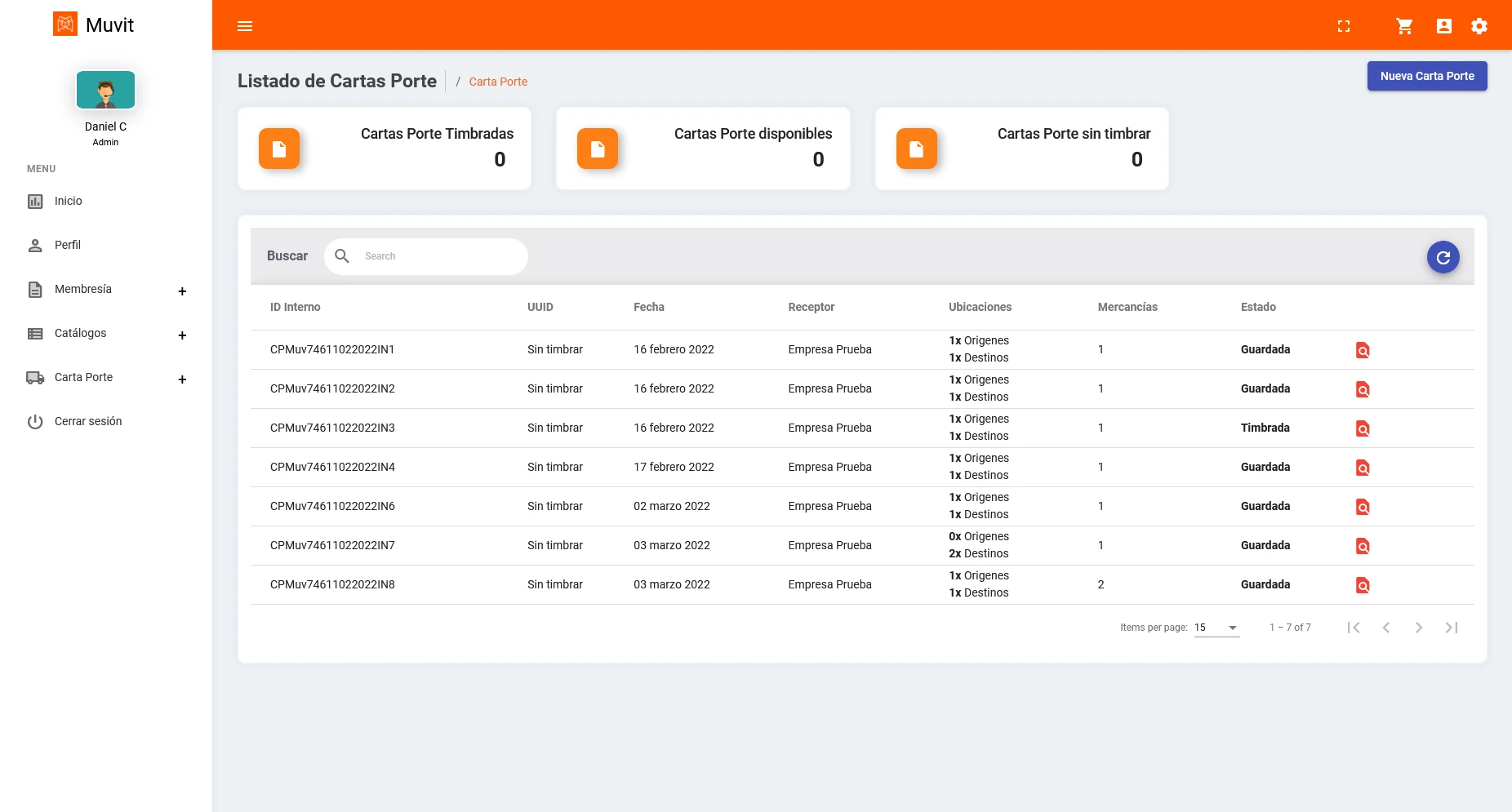Screen dimensions: 1512x812
Task: Click the Cartas Porte Timbradas card title
Action: coord(437,134)
